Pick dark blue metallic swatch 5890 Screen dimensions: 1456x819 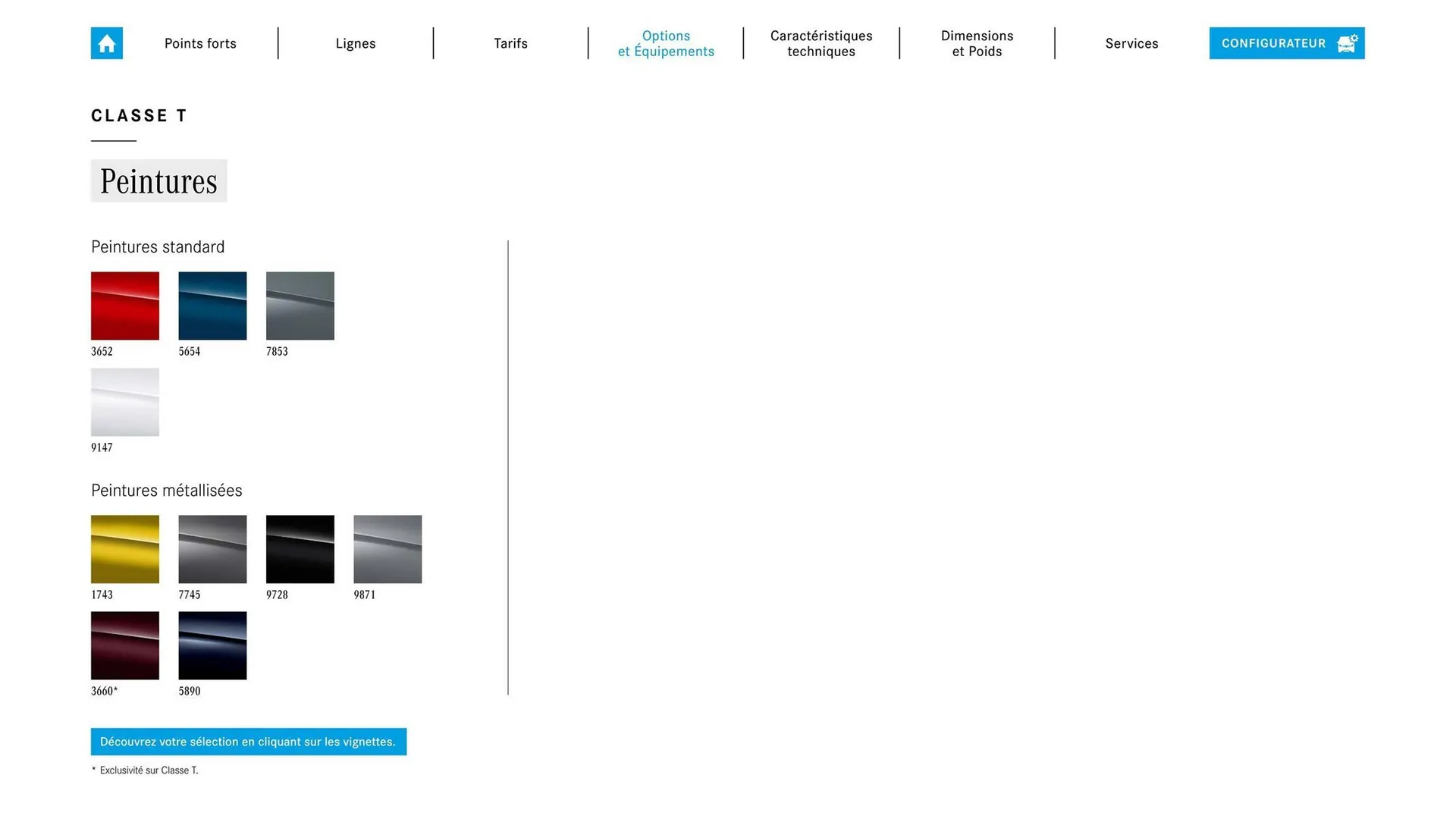tap(212, 645)
